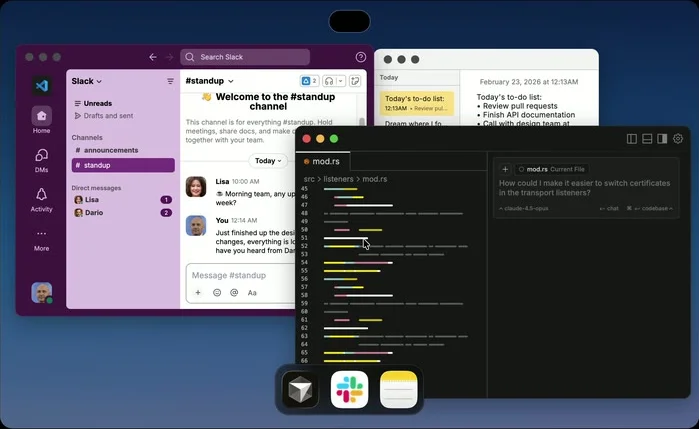The height and width of the screenshot is (429, 699).
Task: Select Today's to-do list note in Notes
Action: 417,103
